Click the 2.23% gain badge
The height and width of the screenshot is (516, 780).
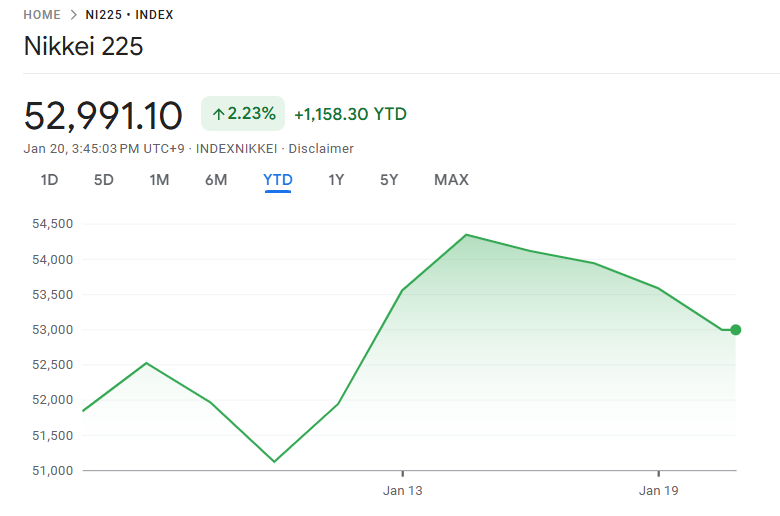coord(243,114)
